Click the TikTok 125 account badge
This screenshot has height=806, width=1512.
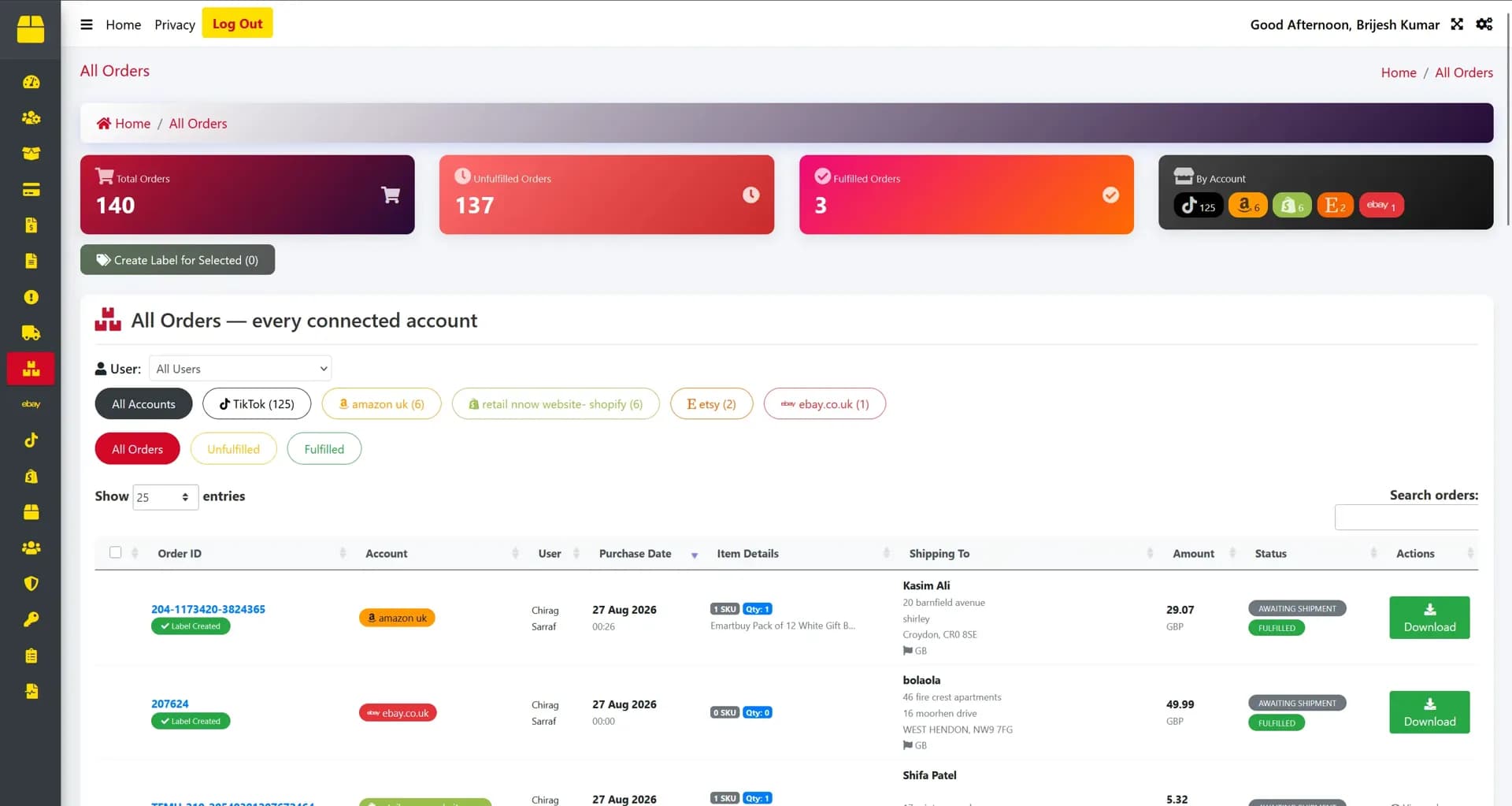pos(1198,206)
